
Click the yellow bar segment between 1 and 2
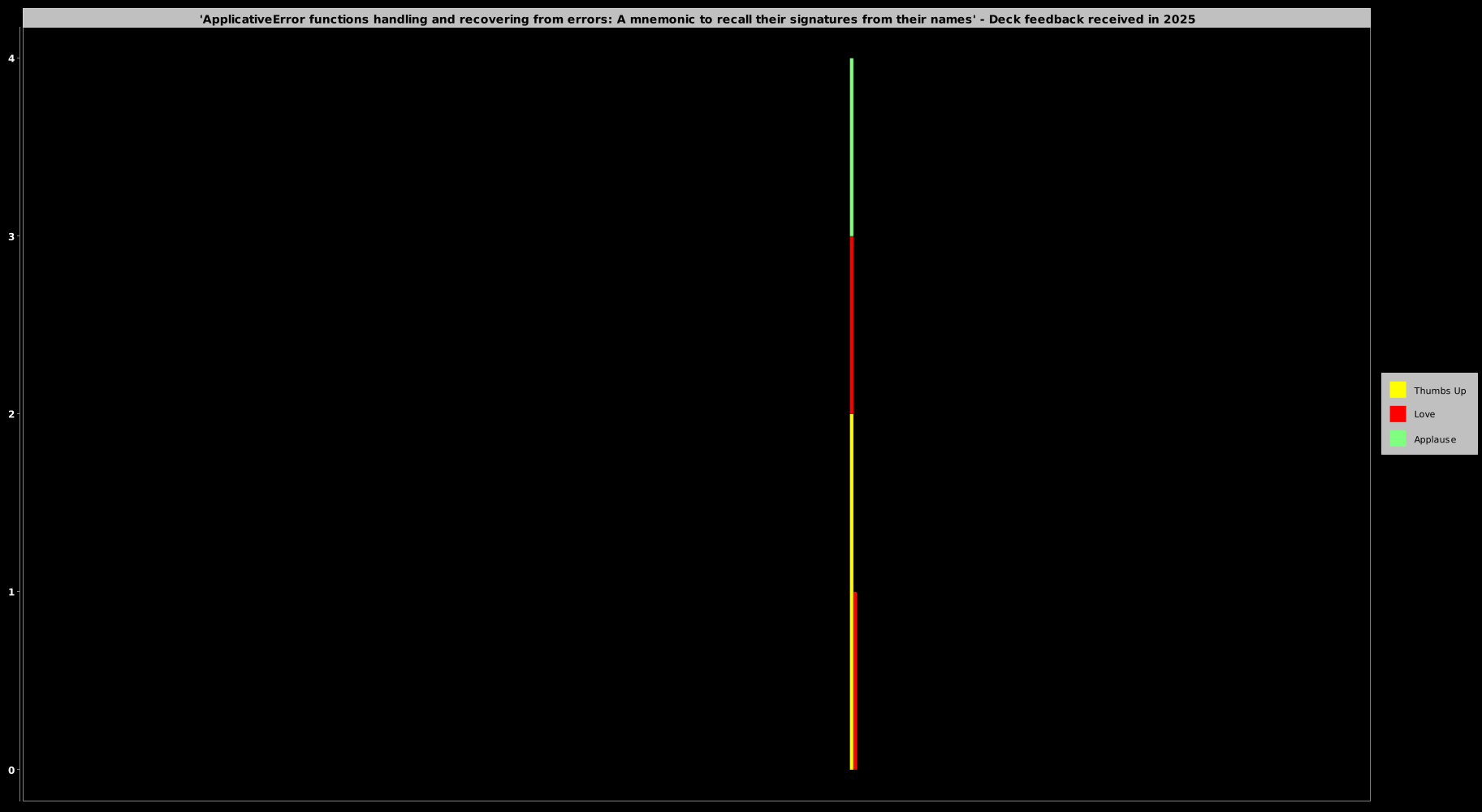pos(851,503)
